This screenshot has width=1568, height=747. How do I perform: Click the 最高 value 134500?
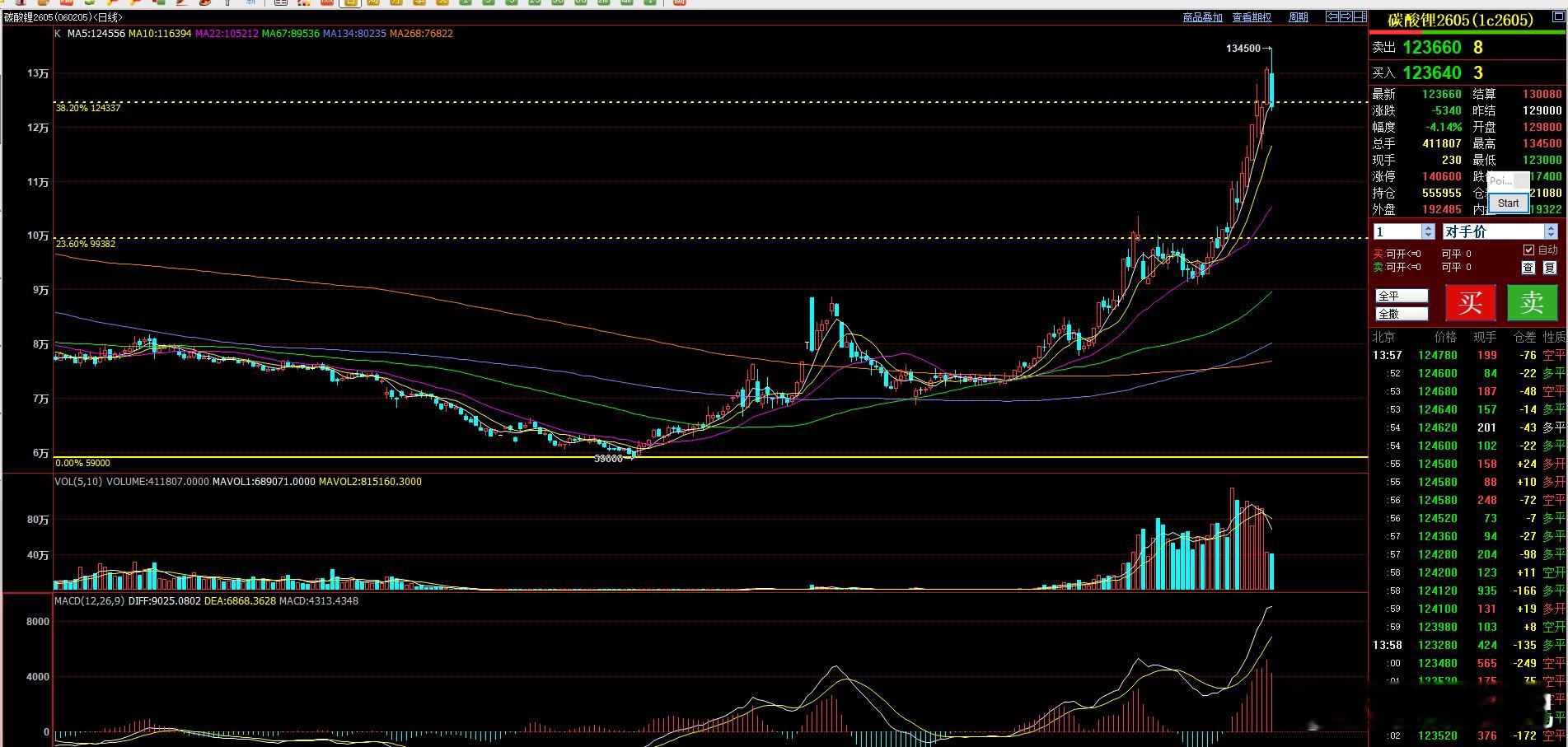pyautogui.click(x=1542, y=144)
